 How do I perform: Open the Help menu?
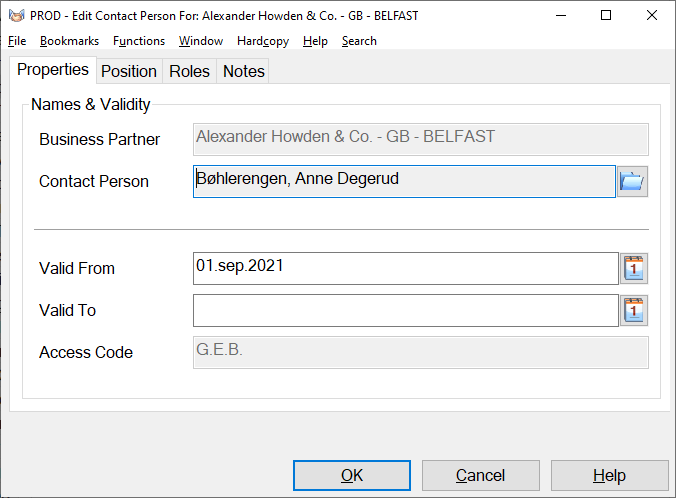pos(315,41)
